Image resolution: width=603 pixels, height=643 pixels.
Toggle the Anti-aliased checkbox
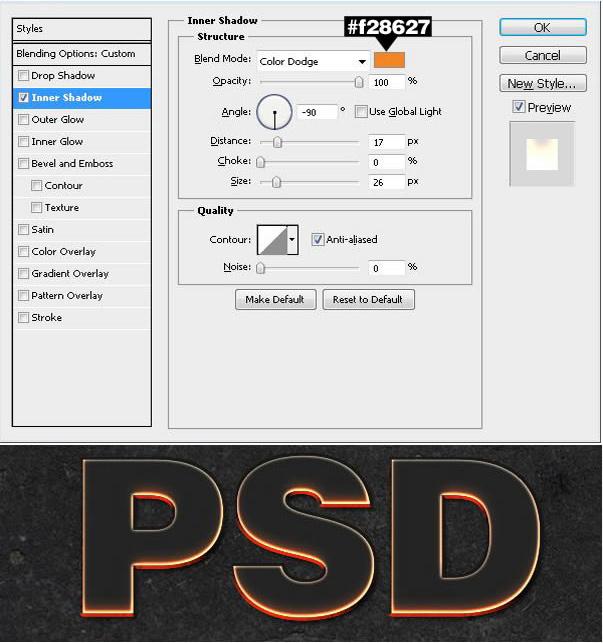(x=317, y=239)
